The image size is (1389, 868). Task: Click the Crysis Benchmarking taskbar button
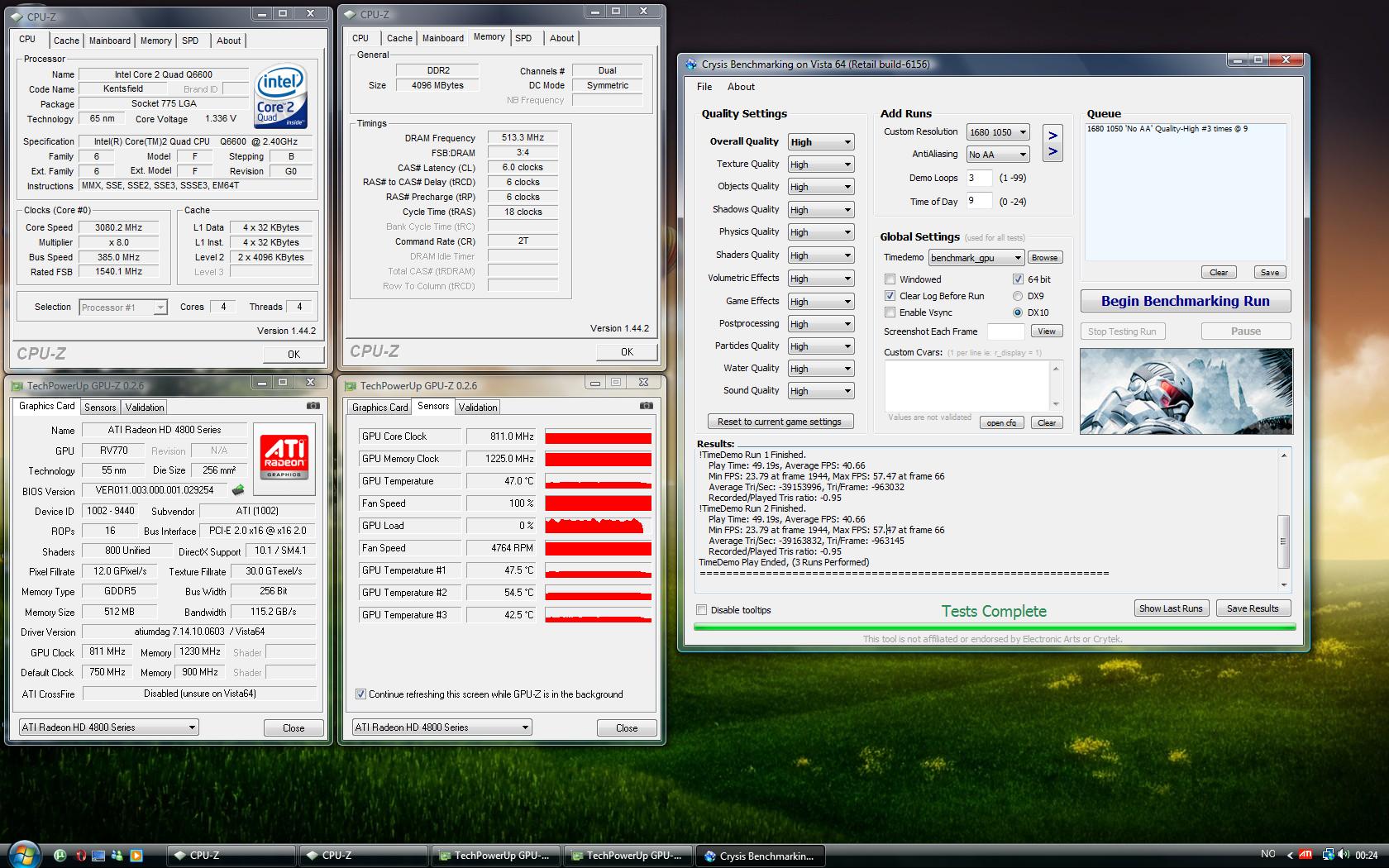pyautogui.click(x=761, y=856)
